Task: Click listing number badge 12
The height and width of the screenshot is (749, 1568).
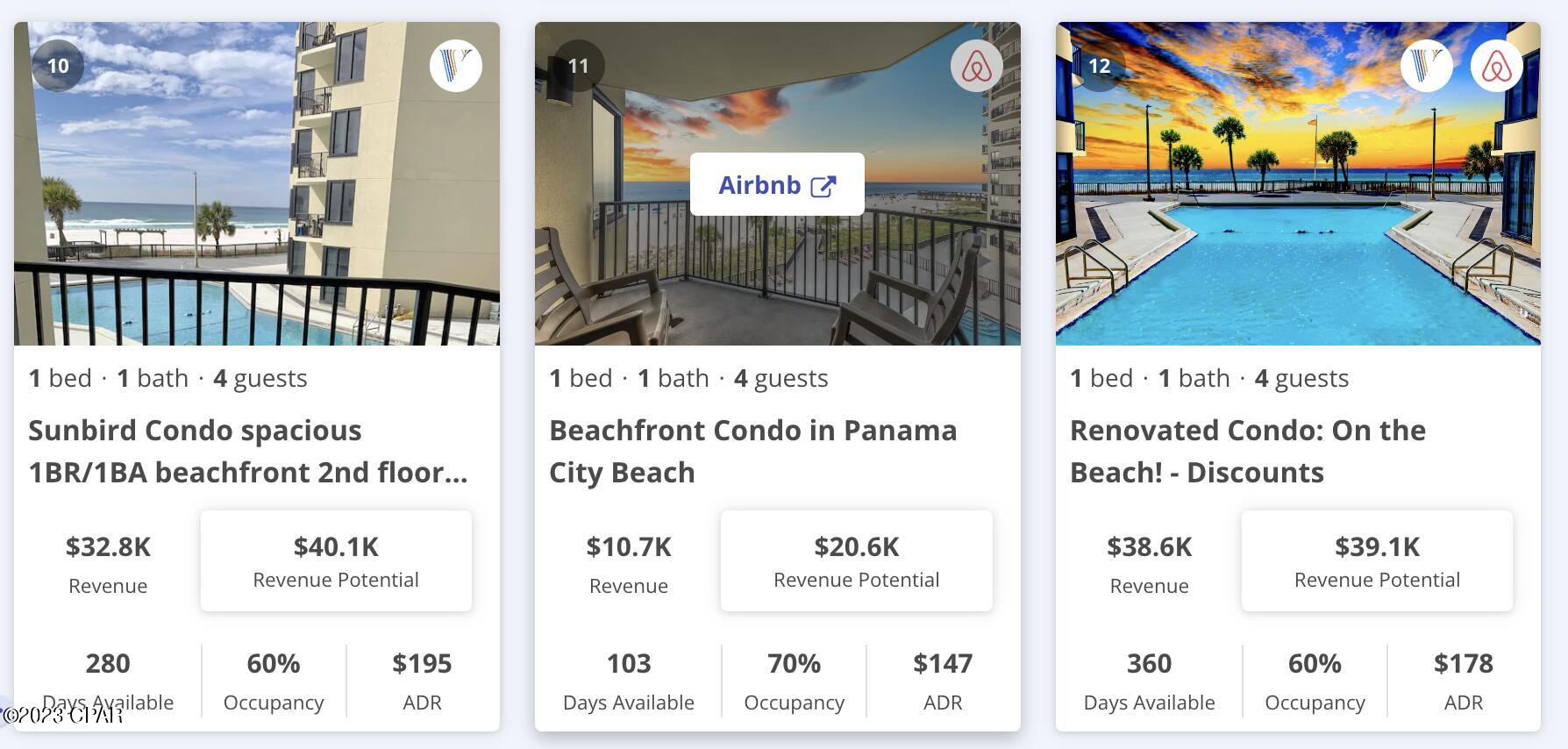Action: point(1098,65)
